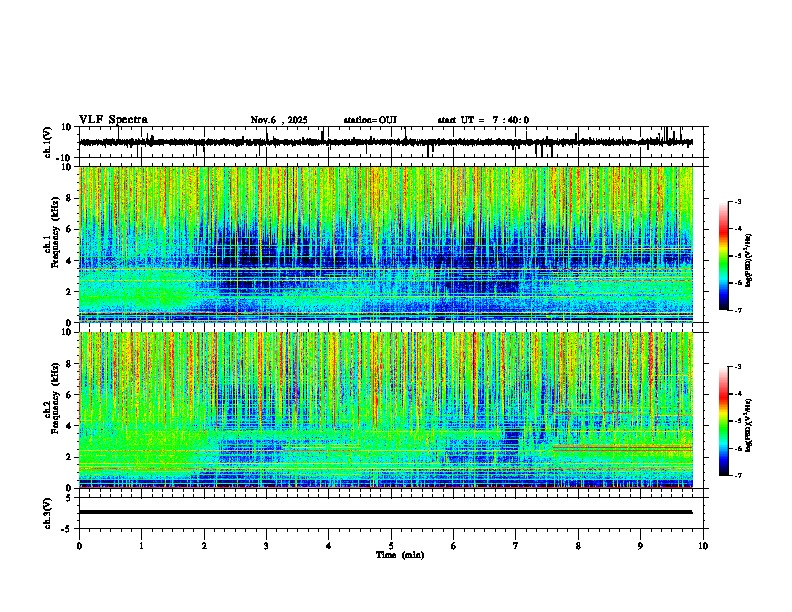792x612 pixels.
Task: Click the 'VLF Spectra' title text
Action: pyautogui.click(x=113, y=120)
